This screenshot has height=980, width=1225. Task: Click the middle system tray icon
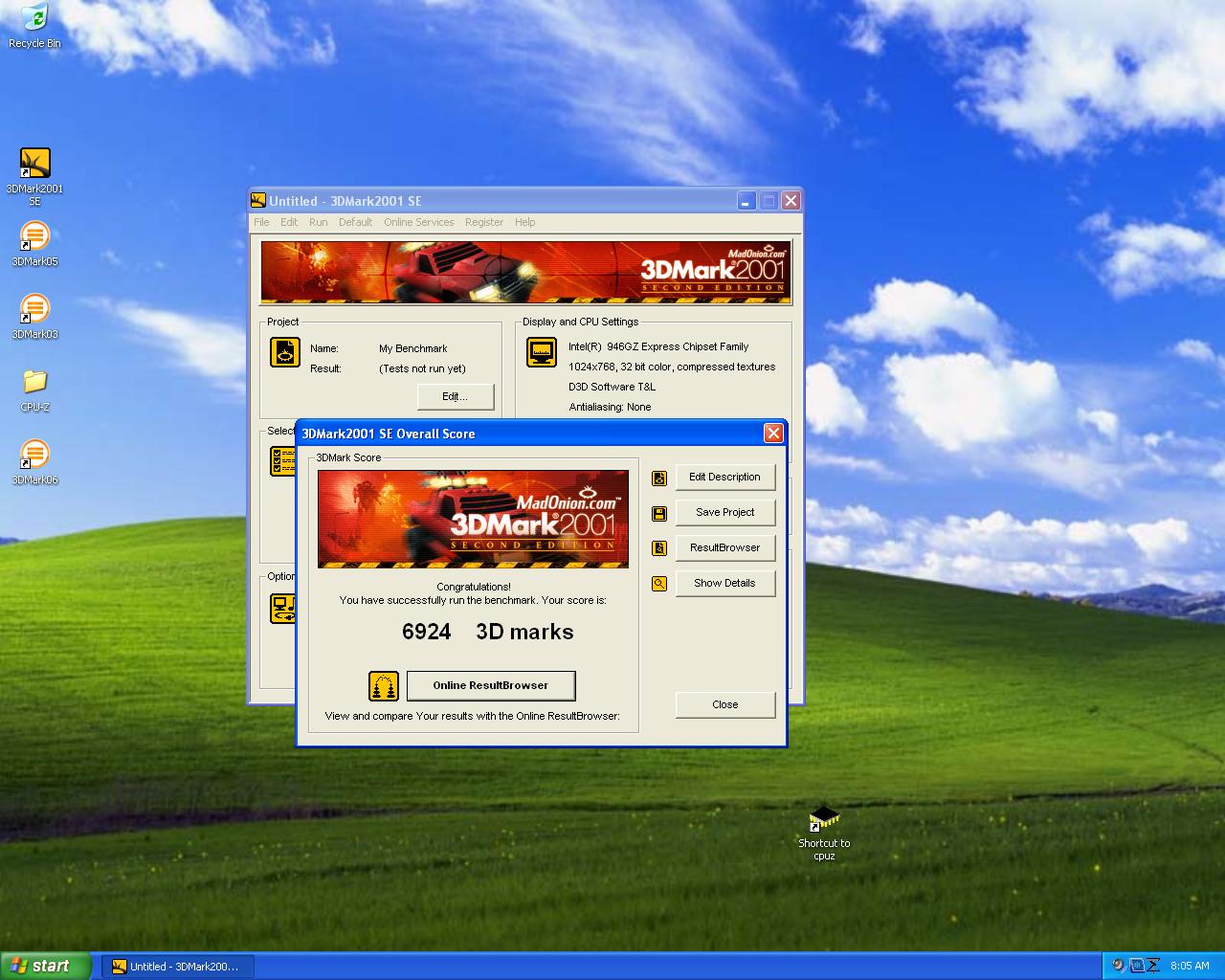click(x=1136, y=966)
